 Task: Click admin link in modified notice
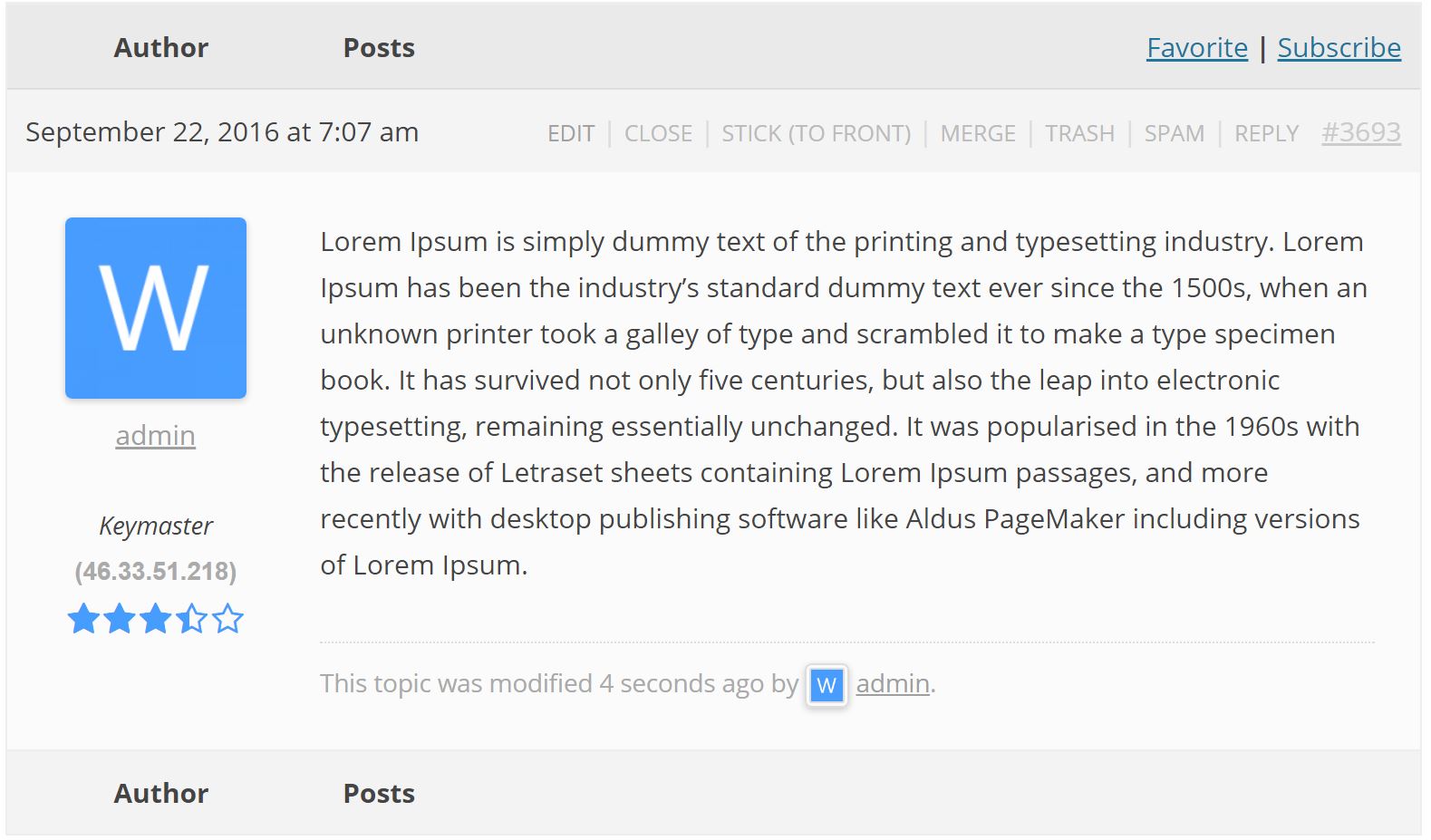[893, 683]
